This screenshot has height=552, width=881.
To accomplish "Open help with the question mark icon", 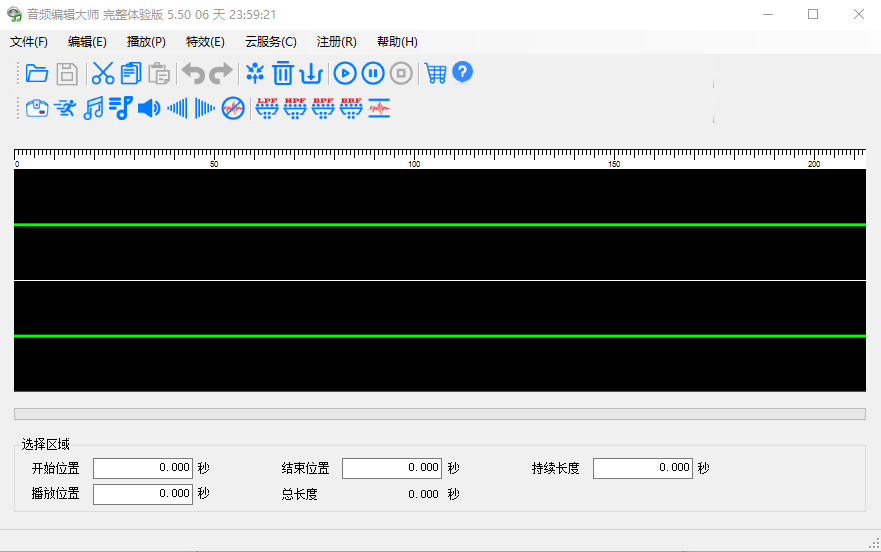I will pos(462,72).
